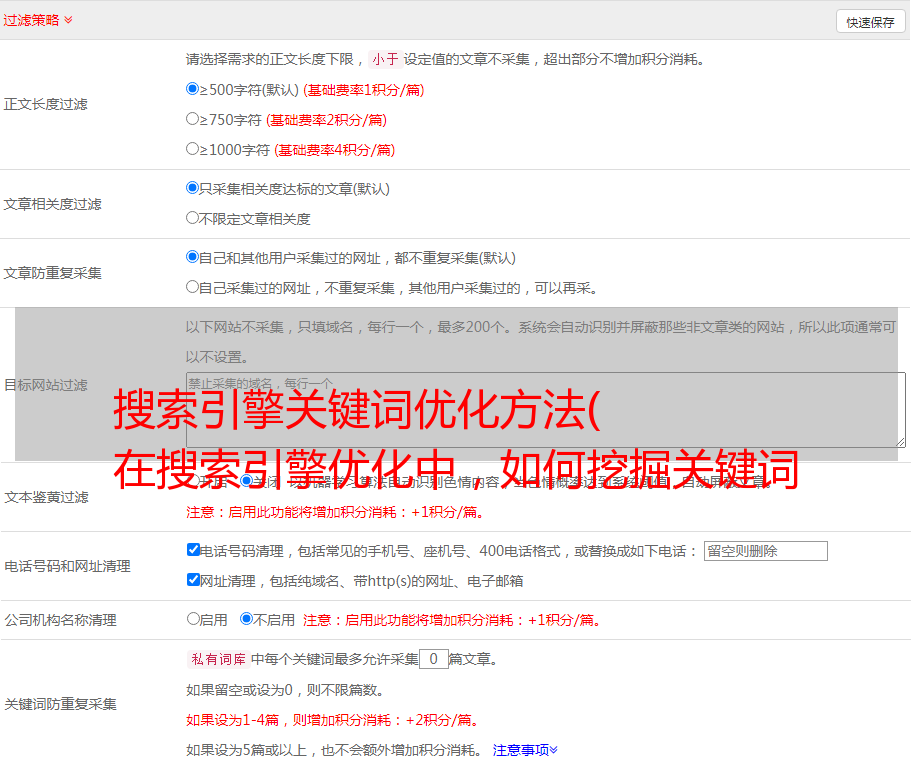Screen dimensions: 912x768
Task: Choose the ≥750字符 length filter
Action: [x=193, y=119]
